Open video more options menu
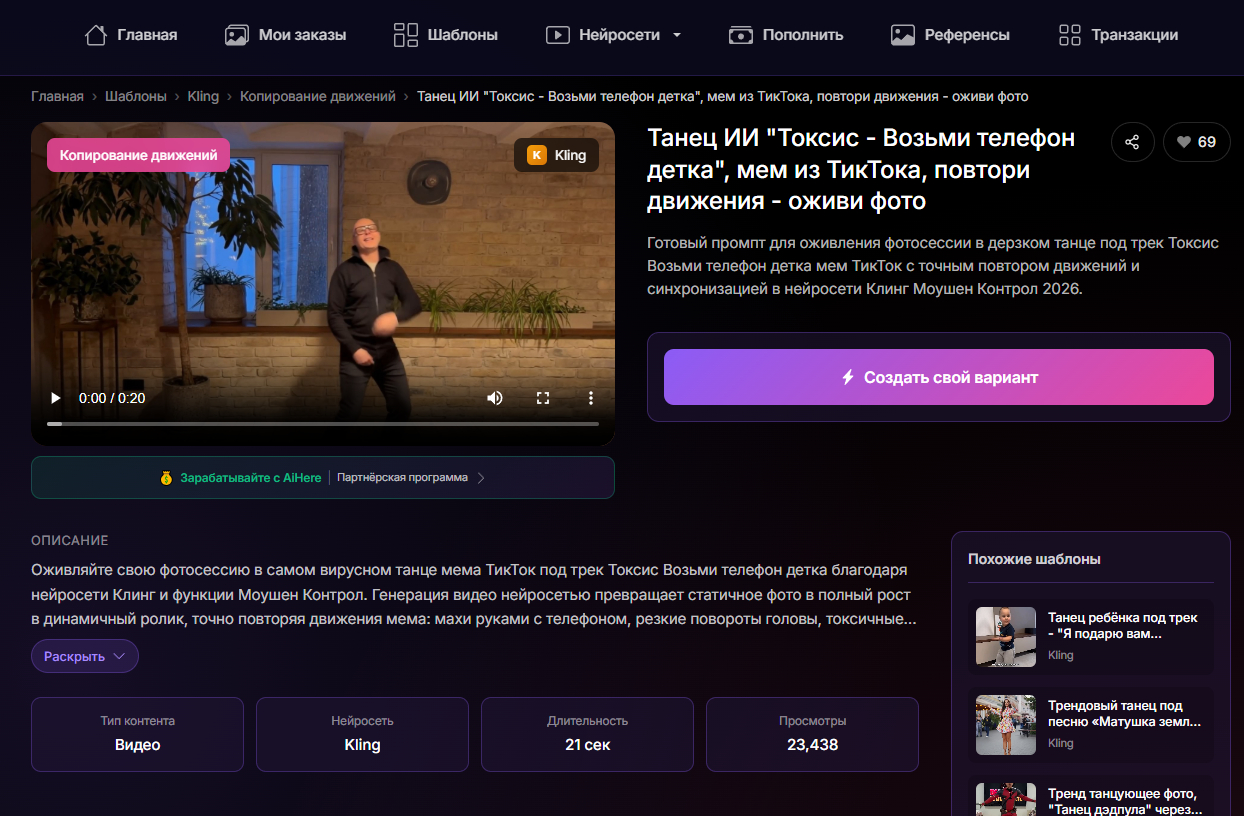 591,398
